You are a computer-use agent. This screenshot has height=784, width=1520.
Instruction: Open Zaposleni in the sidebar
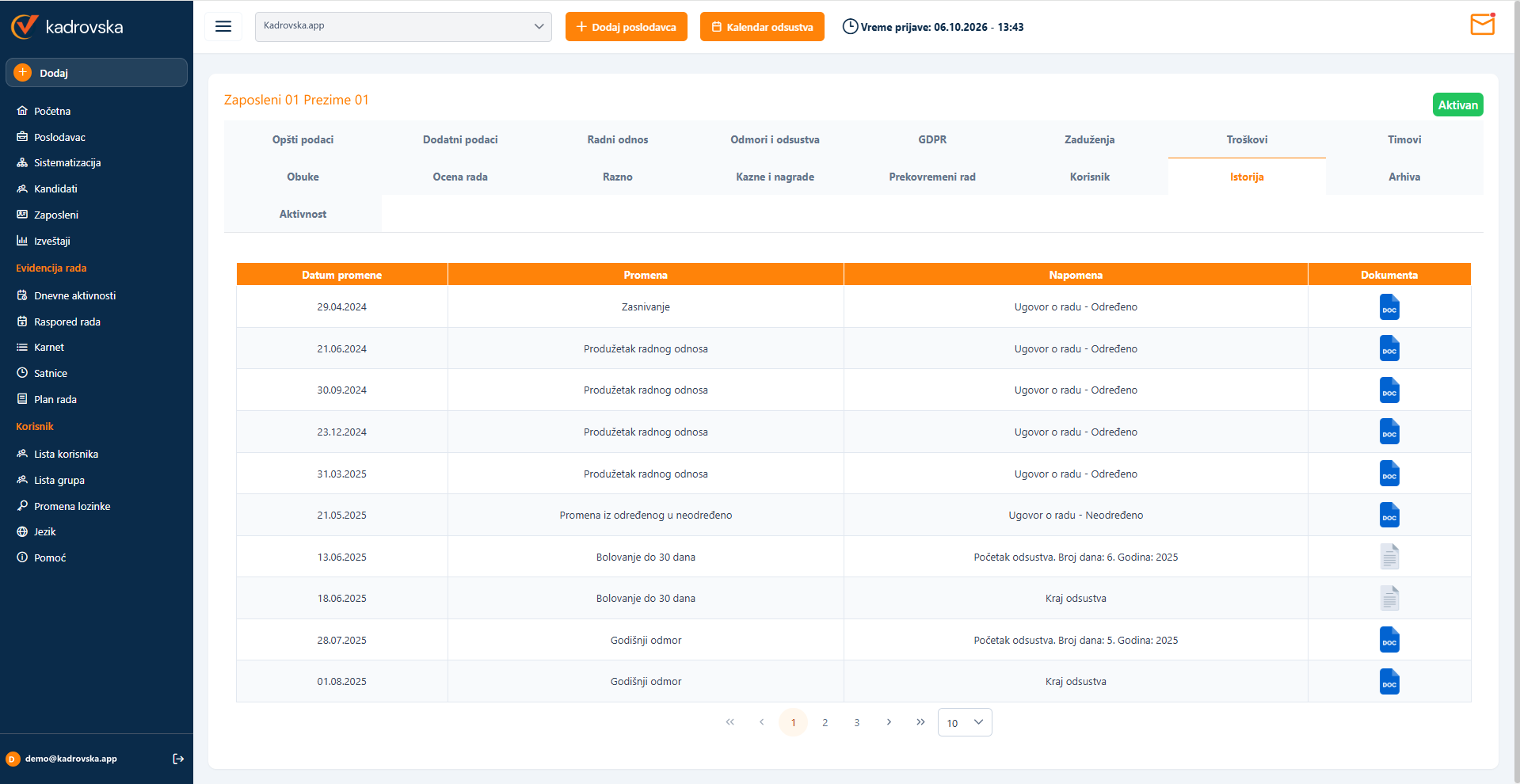(56, 215)
